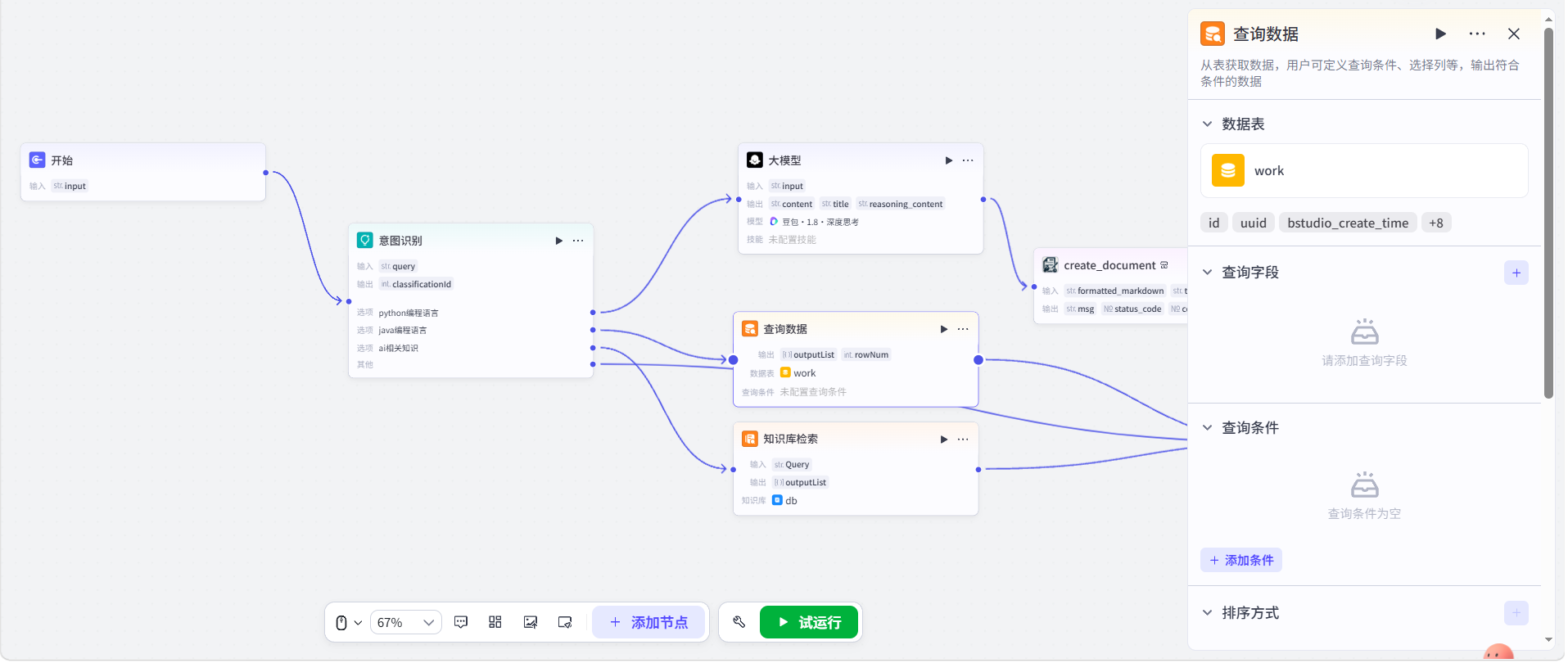Open 查询数据 canvas node more menu
The image size is (1568, 663).
pyautogui.click(x=963, y=329)
